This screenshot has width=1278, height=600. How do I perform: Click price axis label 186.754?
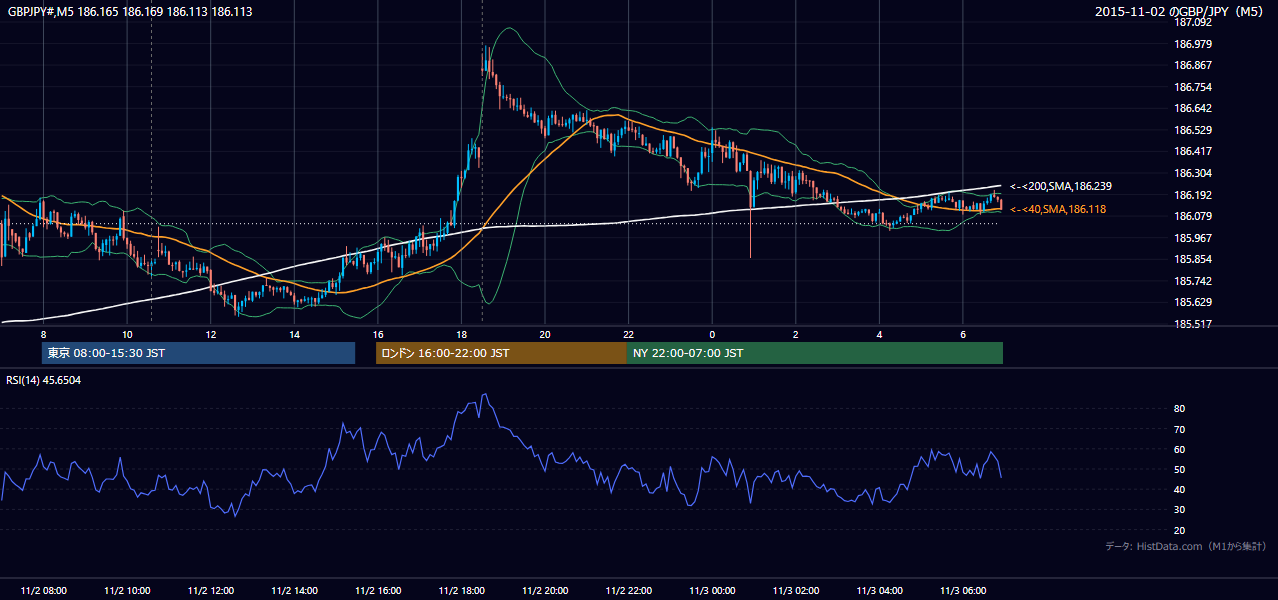(1191, 87)
